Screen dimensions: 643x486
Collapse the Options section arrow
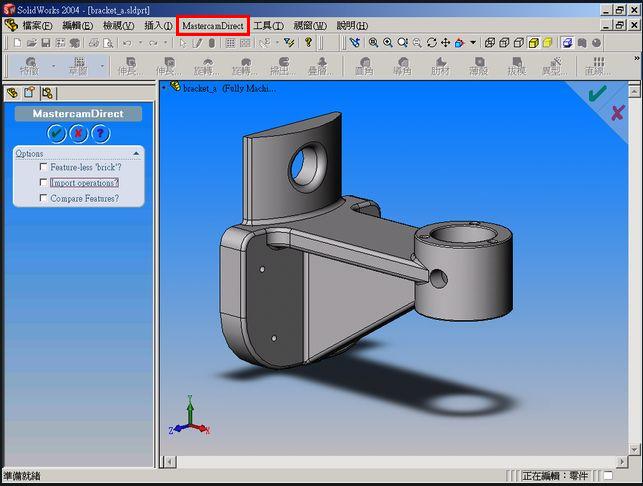coord(136,153)
